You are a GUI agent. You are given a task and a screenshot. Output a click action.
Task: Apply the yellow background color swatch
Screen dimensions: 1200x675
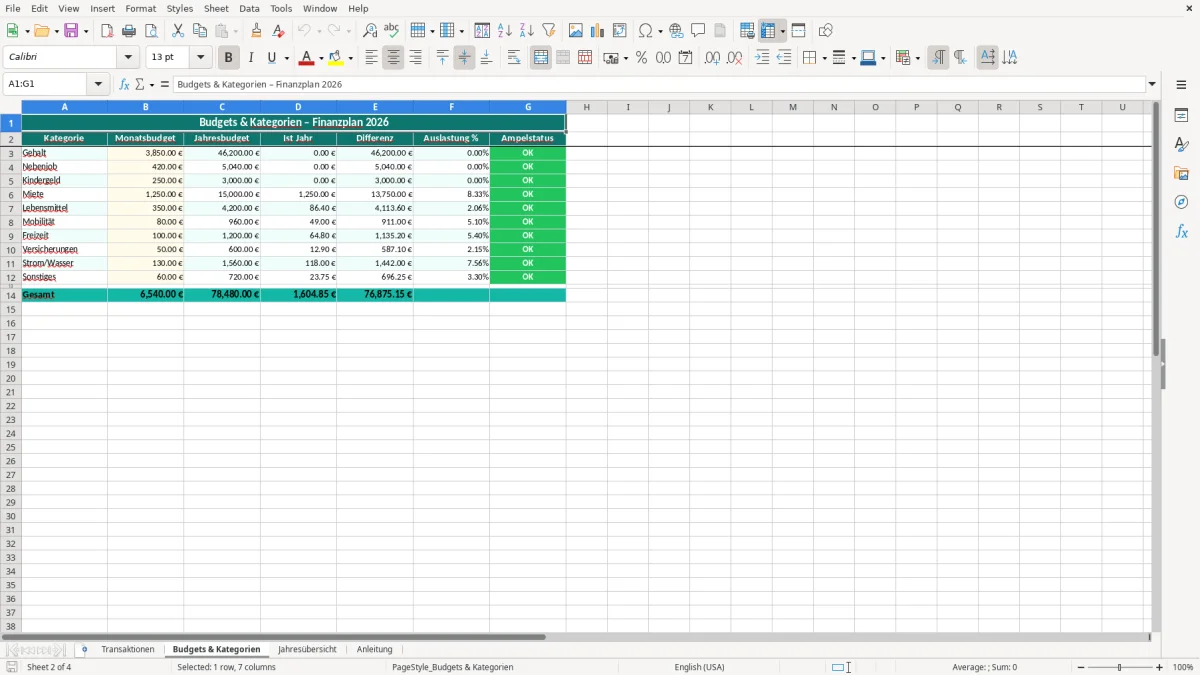point(336,58)
